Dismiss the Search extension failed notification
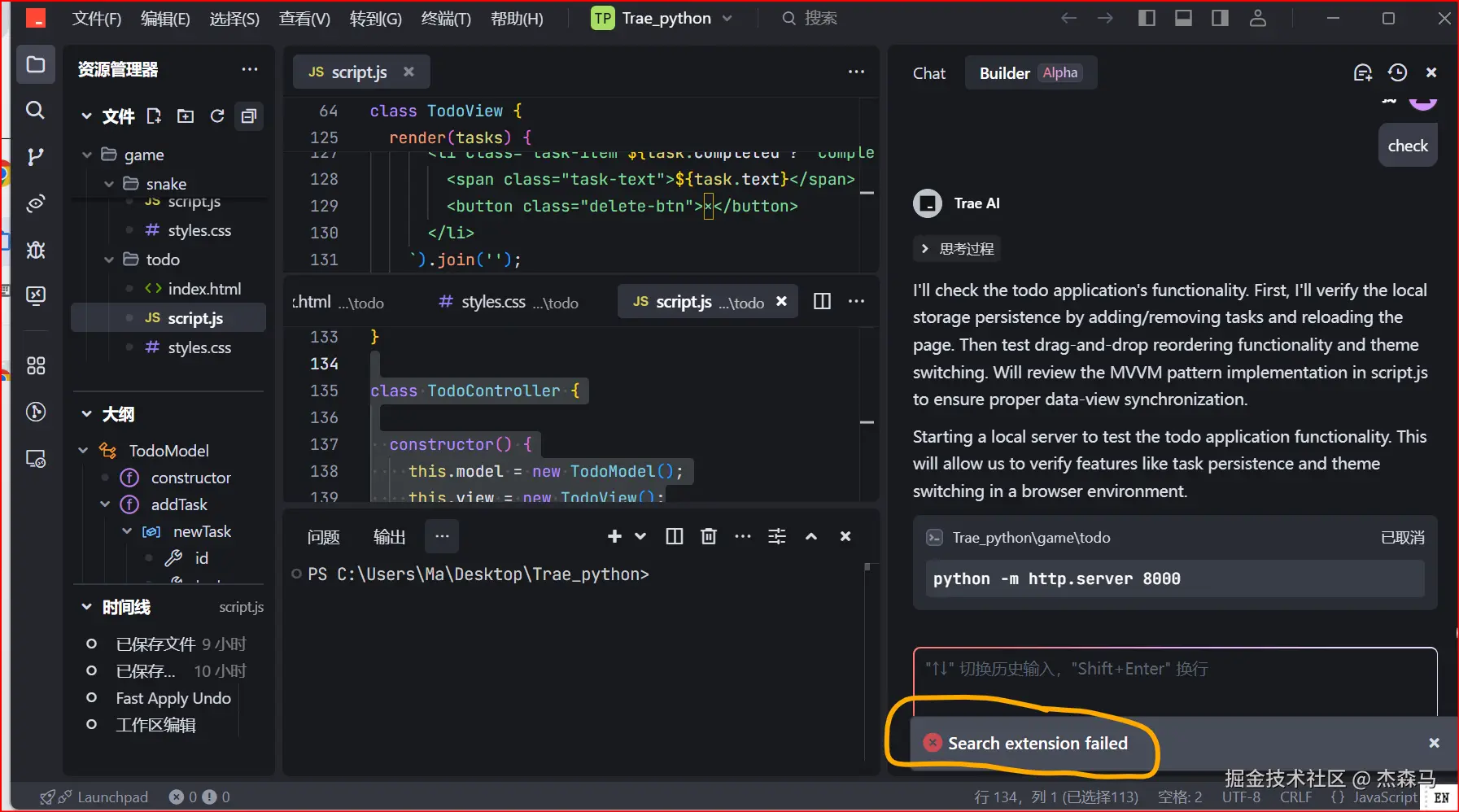Viewport: 1459px width, 812px height. 1434,743
